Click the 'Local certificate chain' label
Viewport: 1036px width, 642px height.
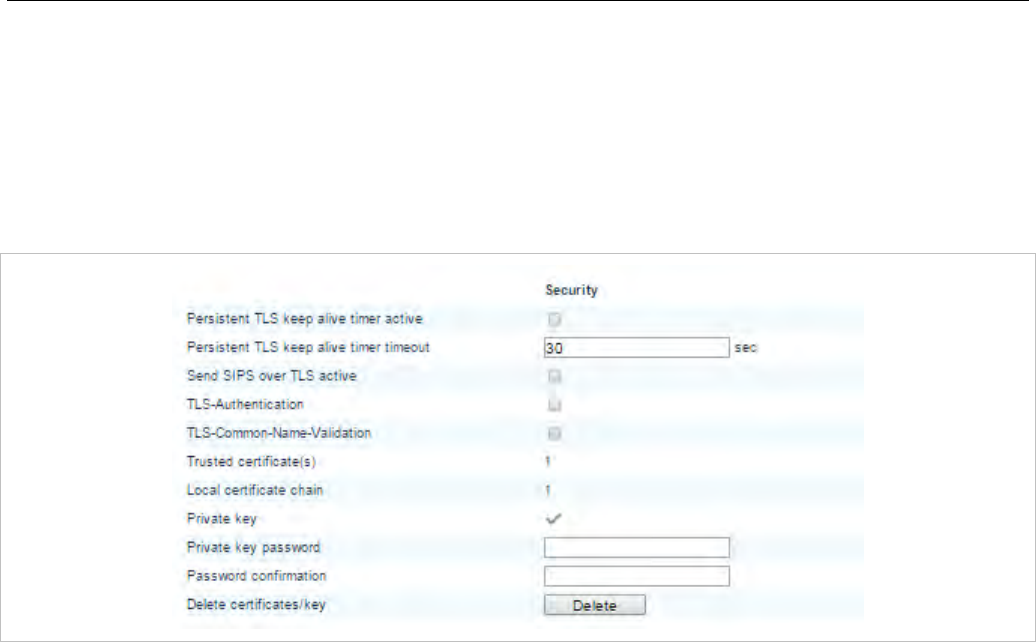pyautogui.click(x=255, y=490)
